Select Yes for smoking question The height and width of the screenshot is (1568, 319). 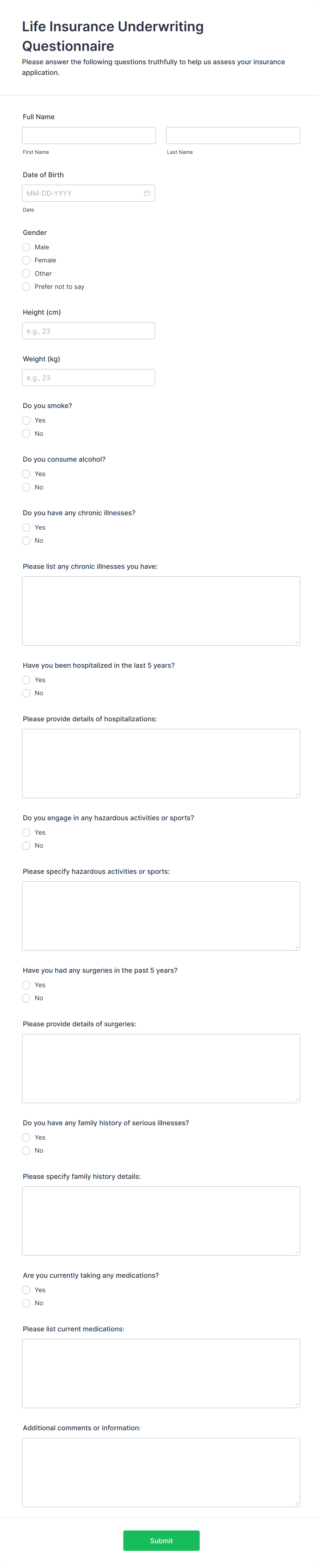26,421
